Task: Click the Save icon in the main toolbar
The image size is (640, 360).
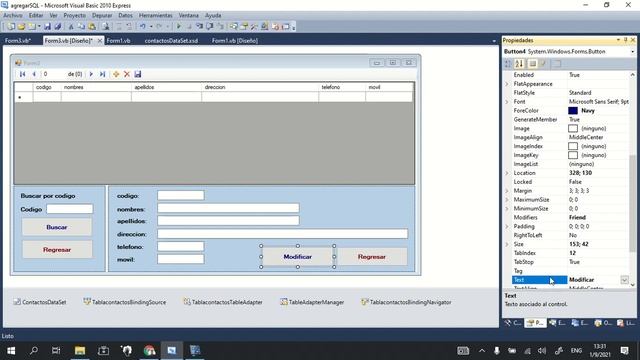Action: point(47,27)
